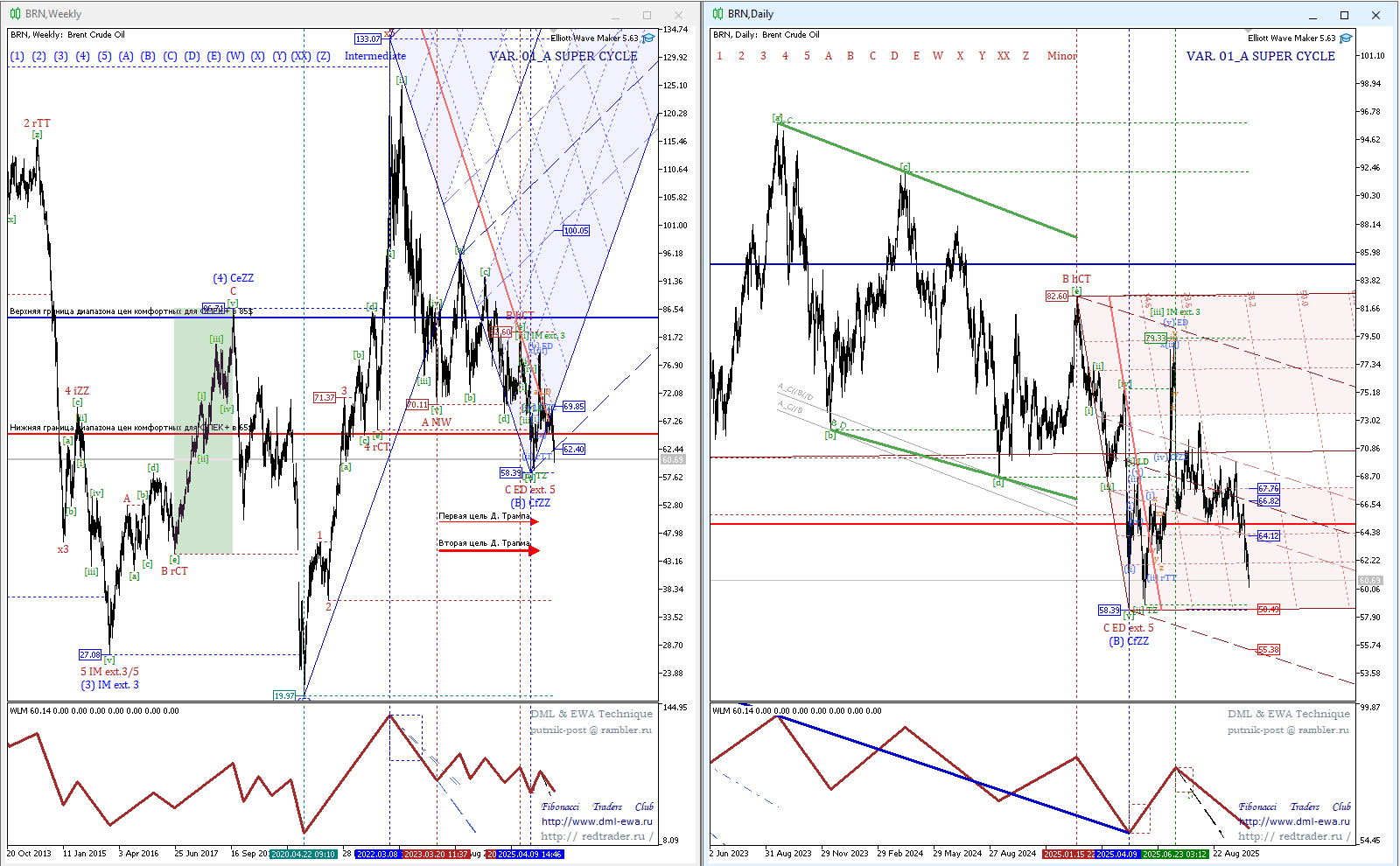Open the redtrader.ru link in Daily chart

tap(1294, 836)
